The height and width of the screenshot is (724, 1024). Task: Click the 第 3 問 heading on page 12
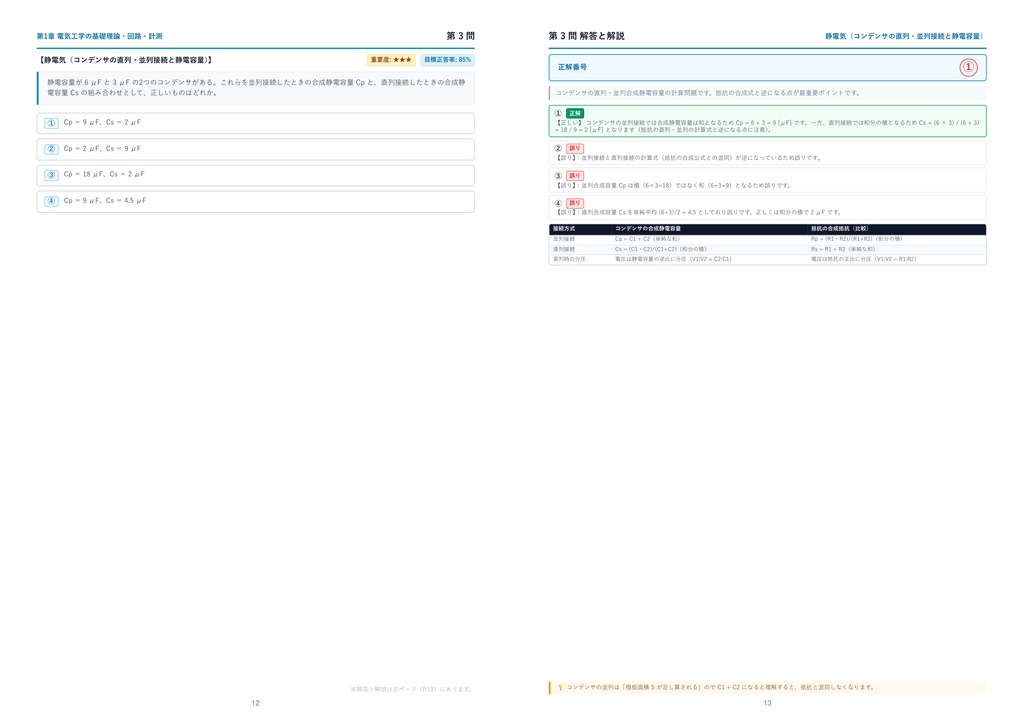[x=460, y=36]
